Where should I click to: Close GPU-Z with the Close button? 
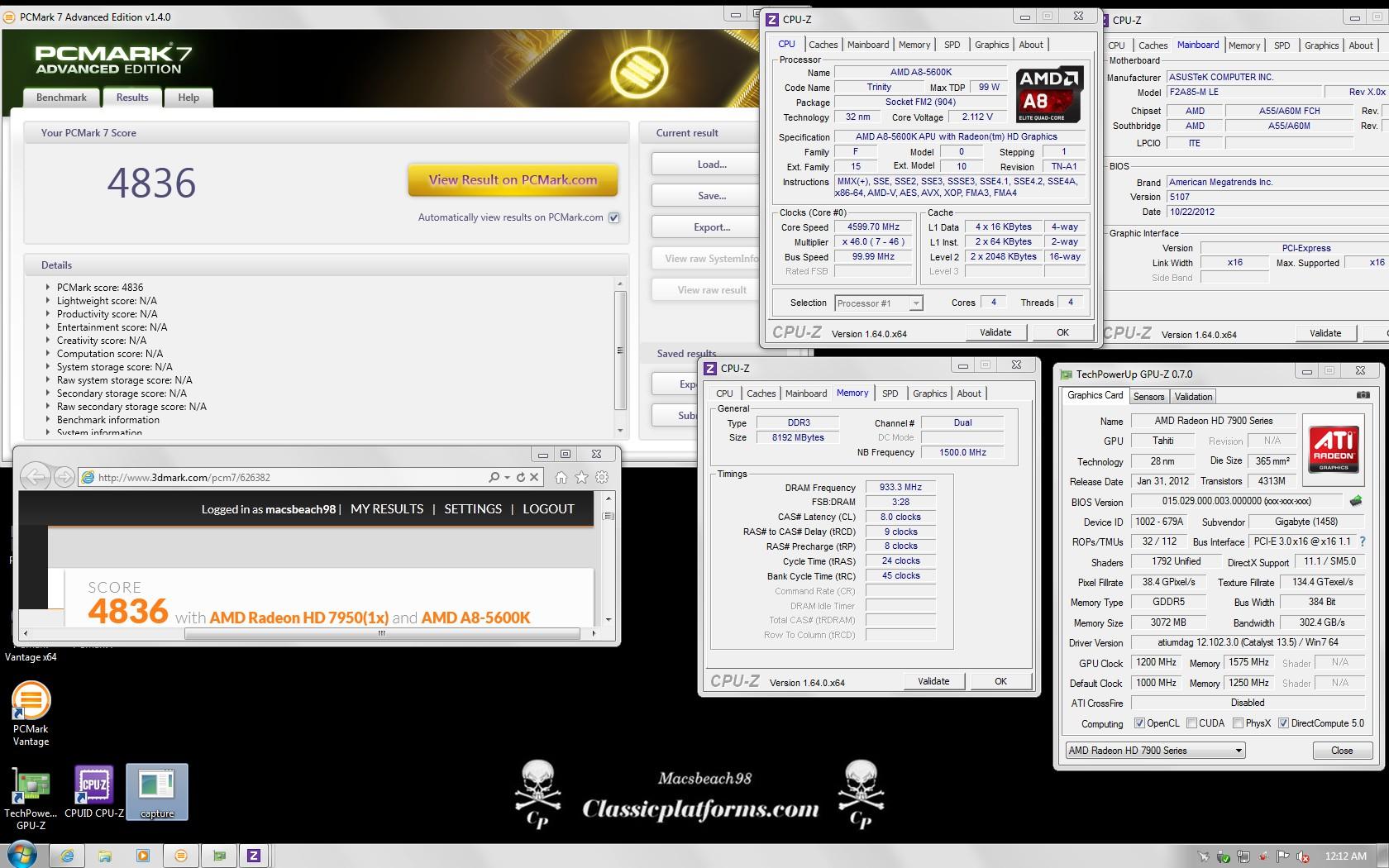coord(1342,751)
